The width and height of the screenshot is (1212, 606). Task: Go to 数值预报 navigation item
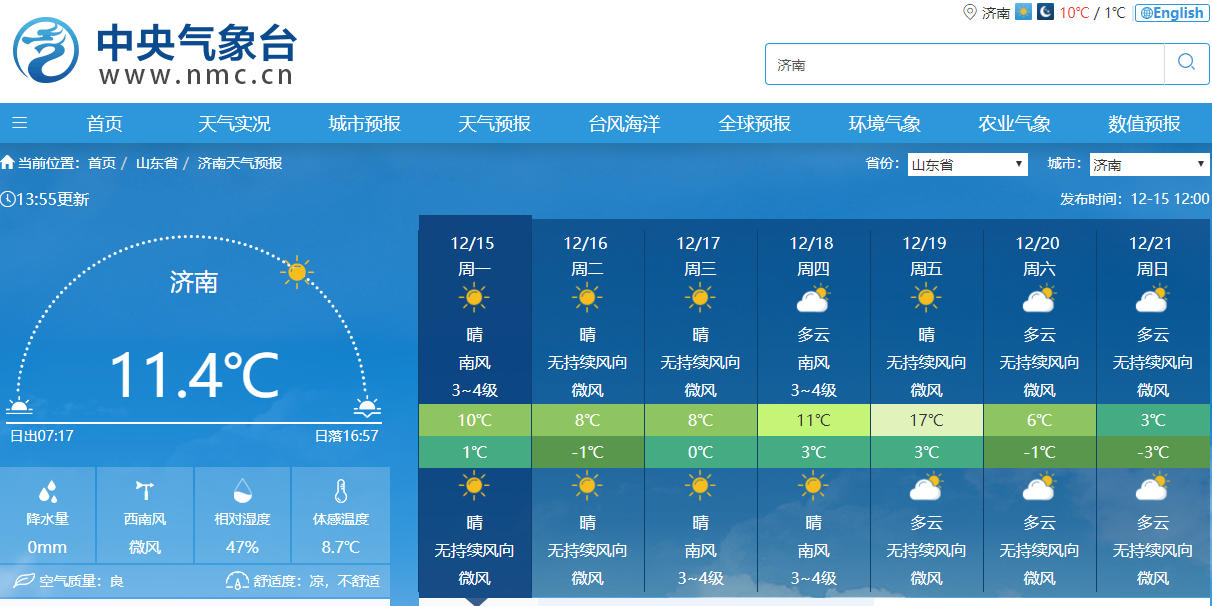tap(1144, 124)
